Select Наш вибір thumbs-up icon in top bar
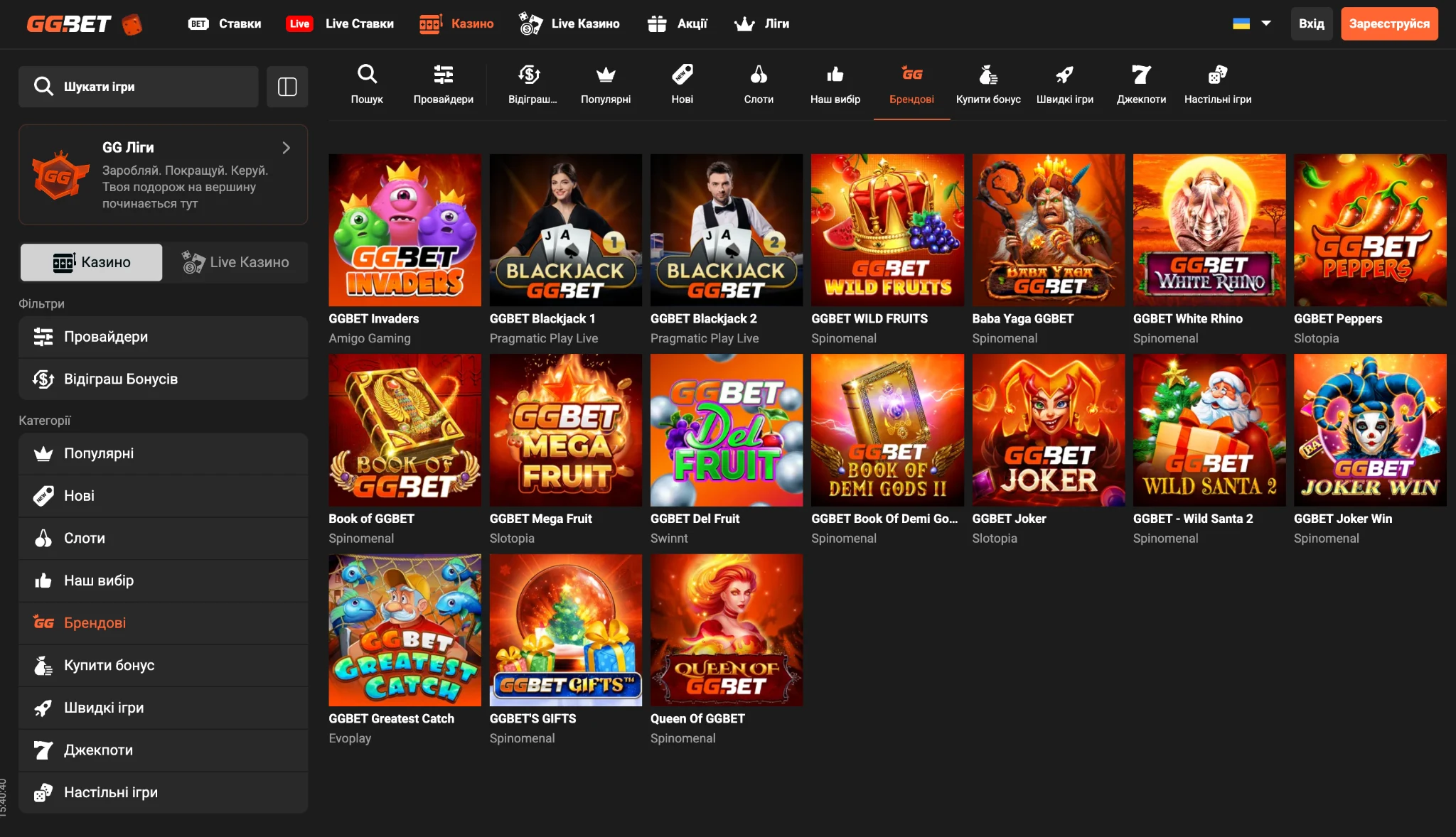The image size is (1456, 837). 835,74
